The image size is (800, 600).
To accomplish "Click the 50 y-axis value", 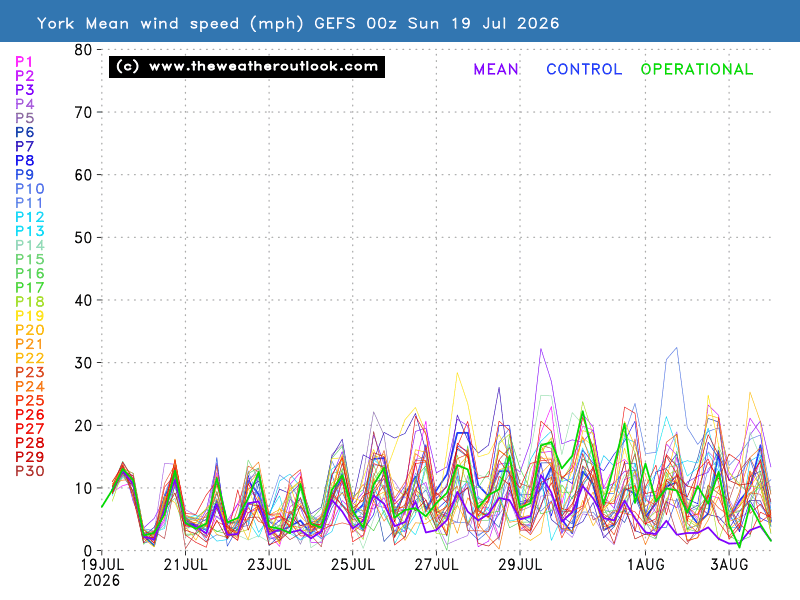I will click(x=83, y=238).
